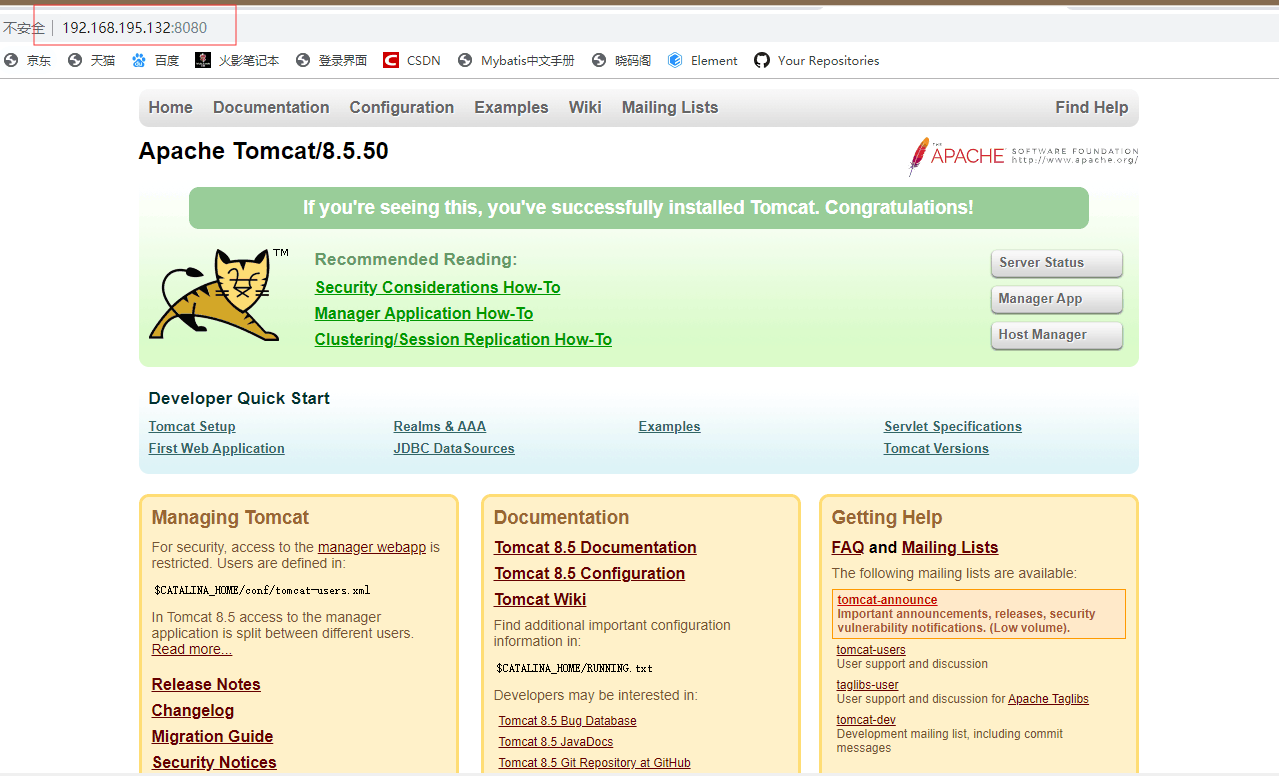The width and height of the screenshot is (1279, 776).
Task: Go to the Home nav item
Action: 171,108
